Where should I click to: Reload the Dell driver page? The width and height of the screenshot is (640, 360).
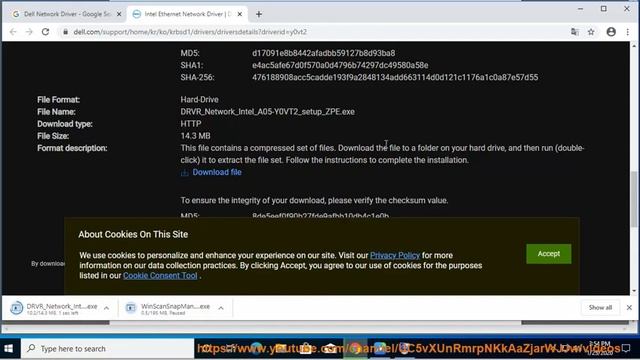[x=45, y=32]
